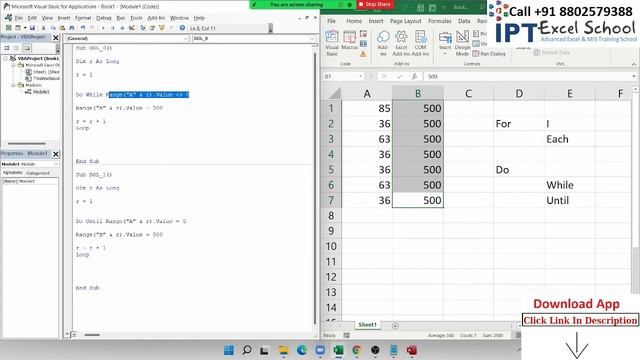Open the Excel Name Box dropdown
Image resolution: width=640 pixels, height=360 pixels.
(360, 76)
